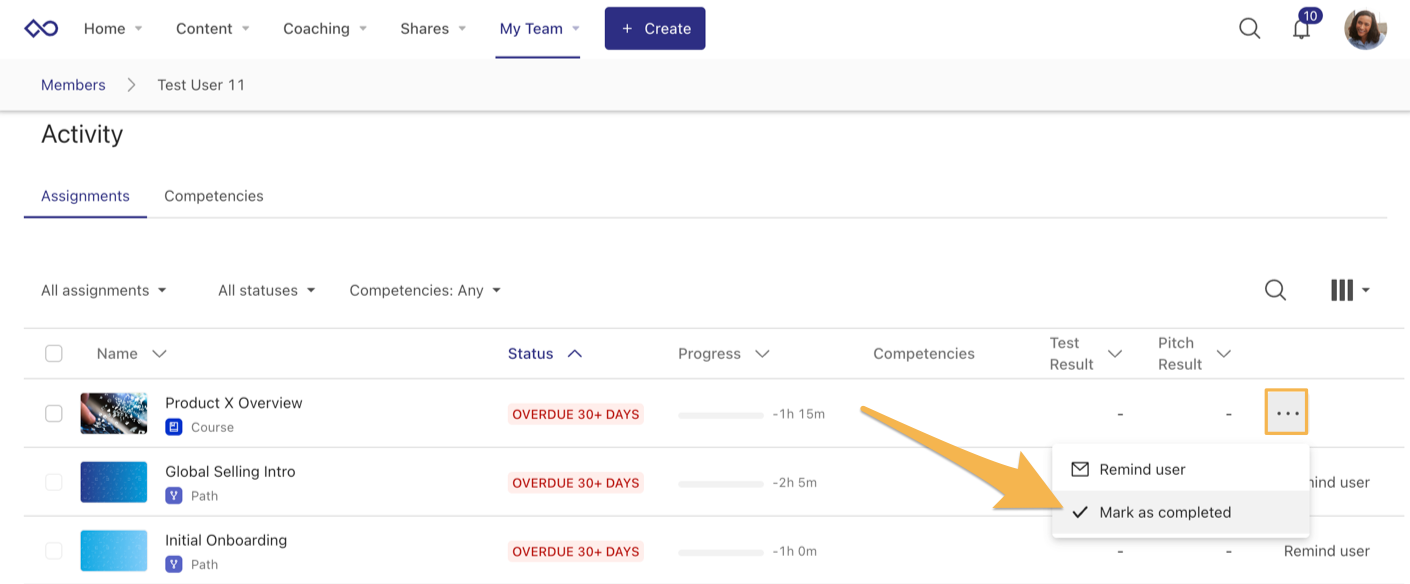Click the infinity logo icon
Image resolution: width=1410 pixels, height=584 pixels.
click(x=41, y=29)
